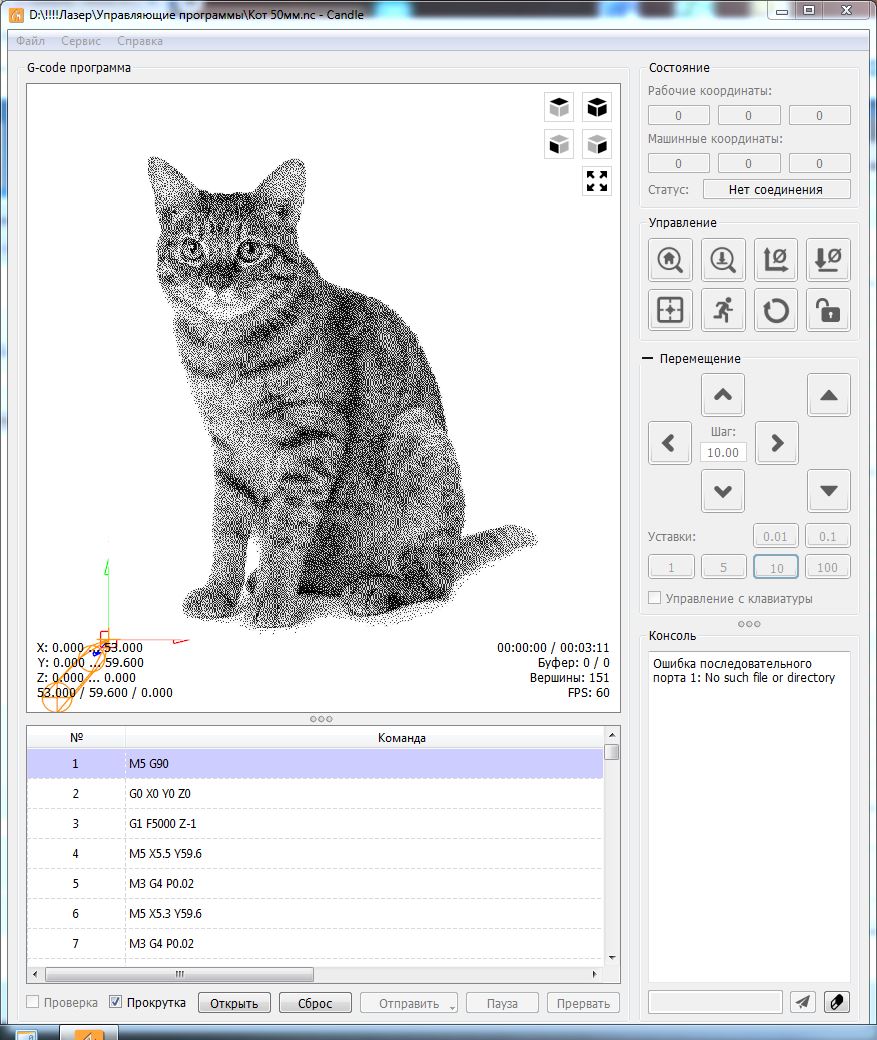Lower Z axis with down triangle
This screenshot has height=1040, width=877.
pos(829,491)
